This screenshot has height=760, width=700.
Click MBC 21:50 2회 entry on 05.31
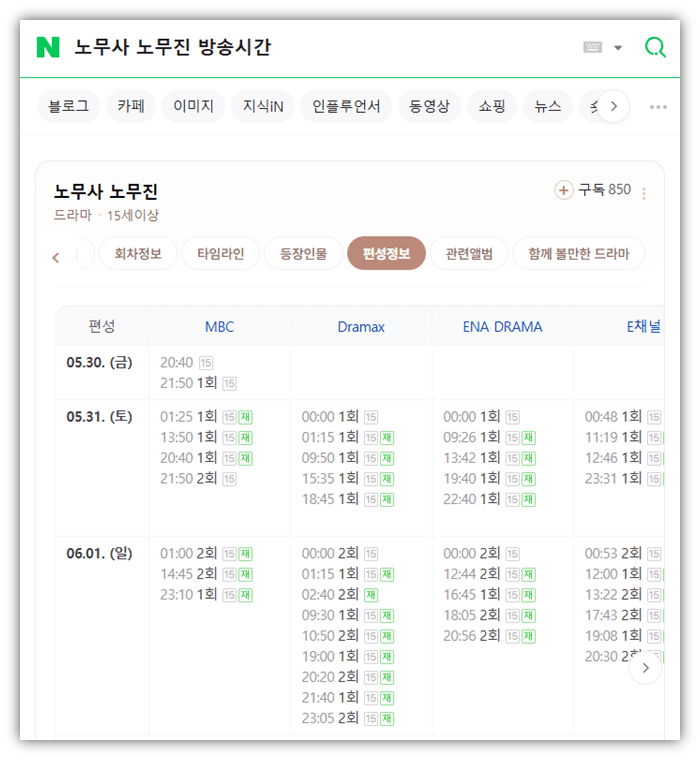tap(198, 479)
